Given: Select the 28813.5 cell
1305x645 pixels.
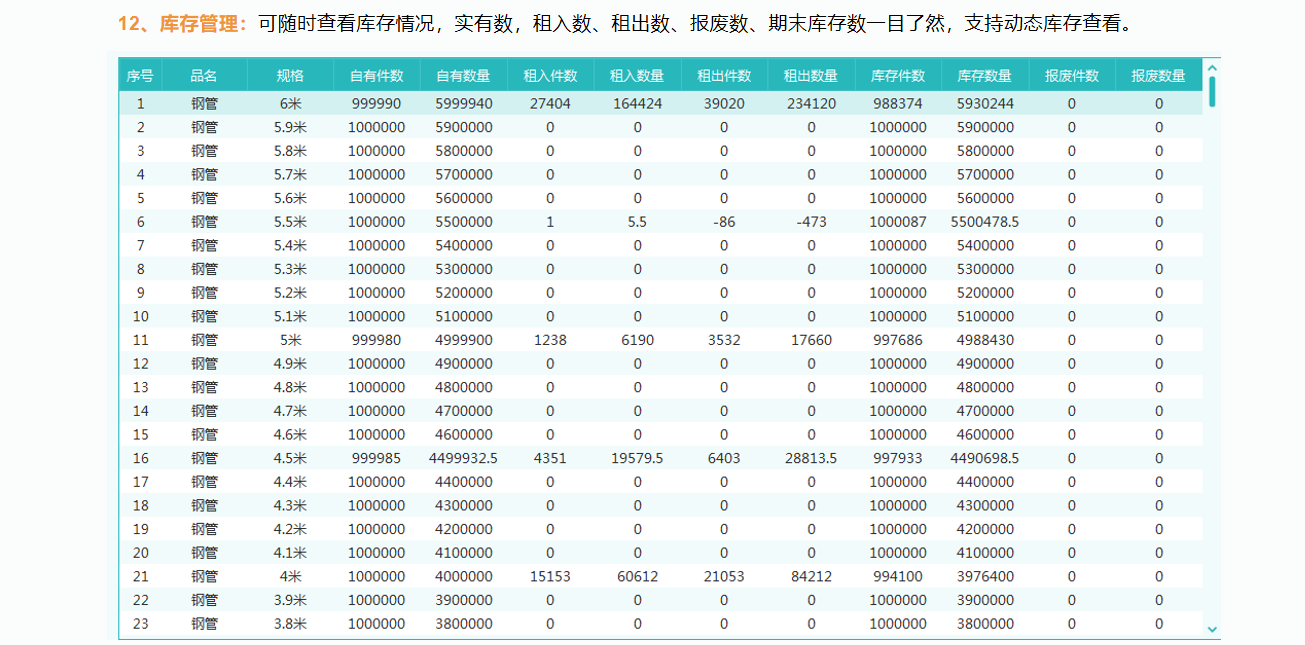Looking at the screenshot, I should pos(811,458).
